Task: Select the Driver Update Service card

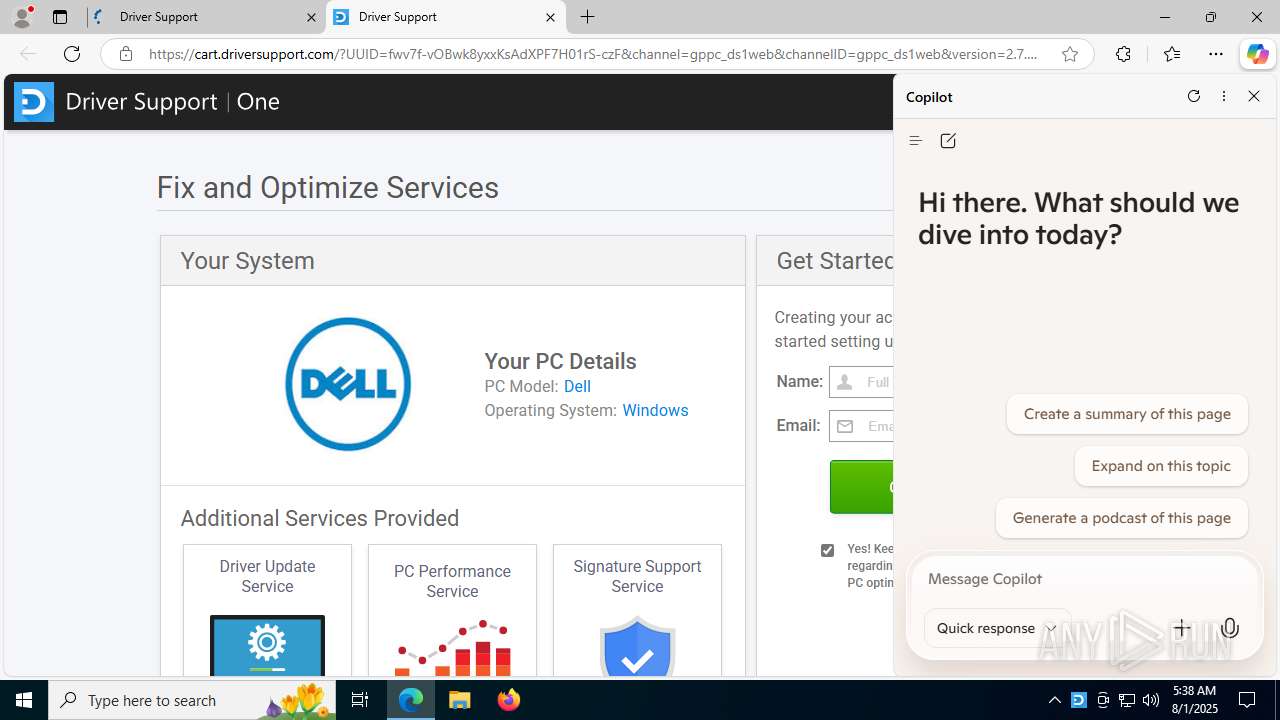Action: point(267,610)
